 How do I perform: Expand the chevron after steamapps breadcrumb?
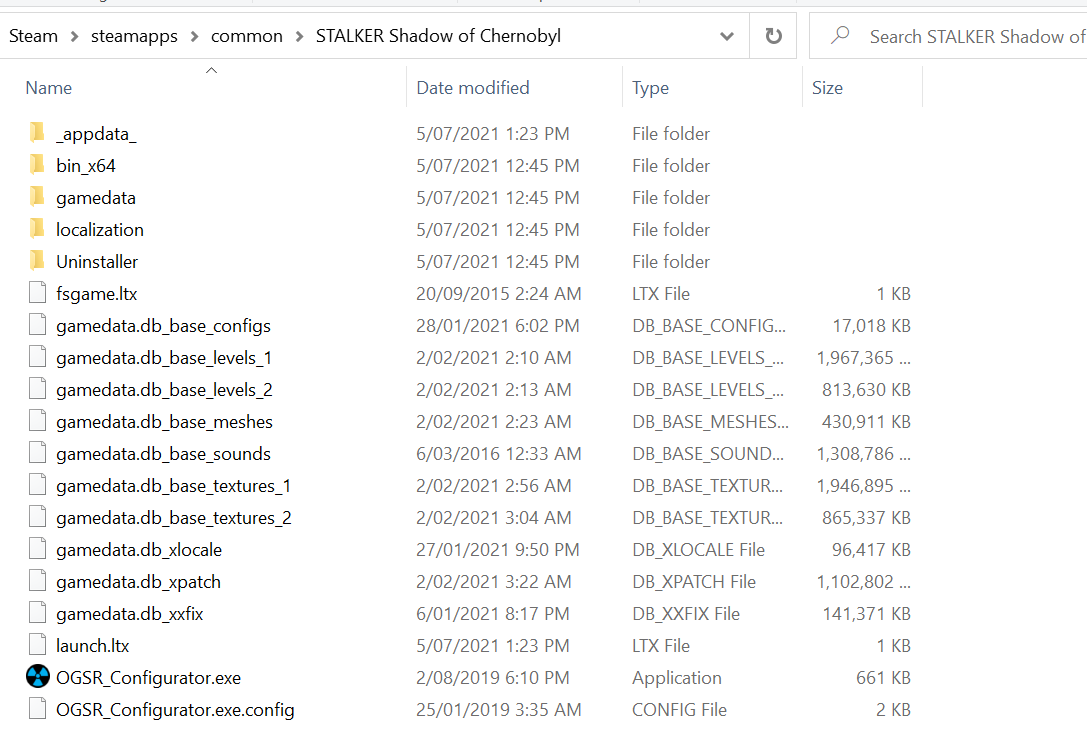[x=195, y=36]
